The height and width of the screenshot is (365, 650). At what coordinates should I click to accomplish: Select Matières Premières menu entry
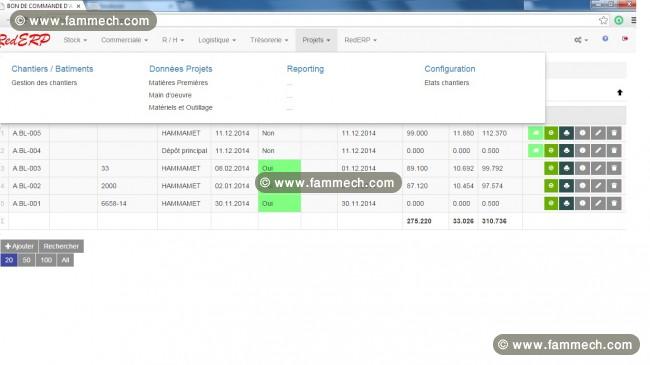coord(178,83)
